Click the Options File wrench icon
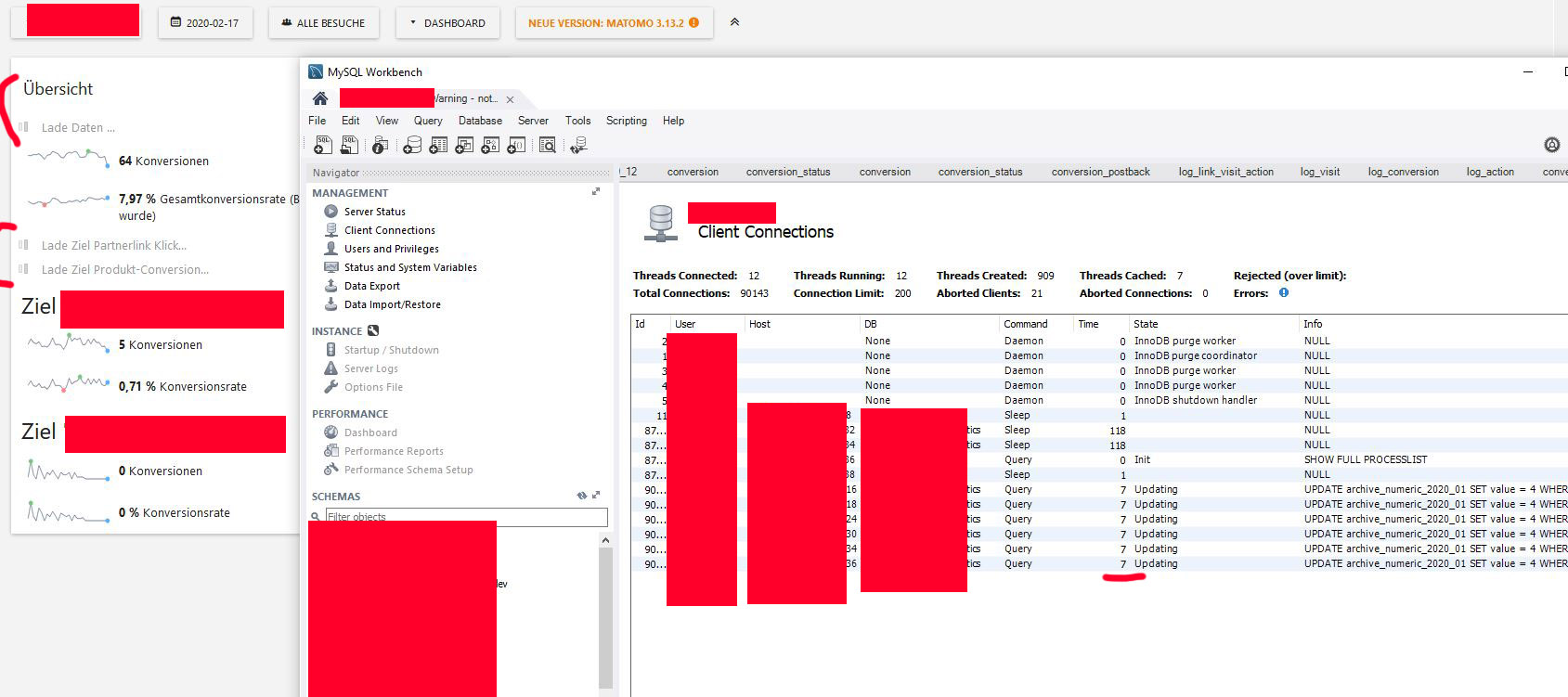 click(x=330, y=387)
